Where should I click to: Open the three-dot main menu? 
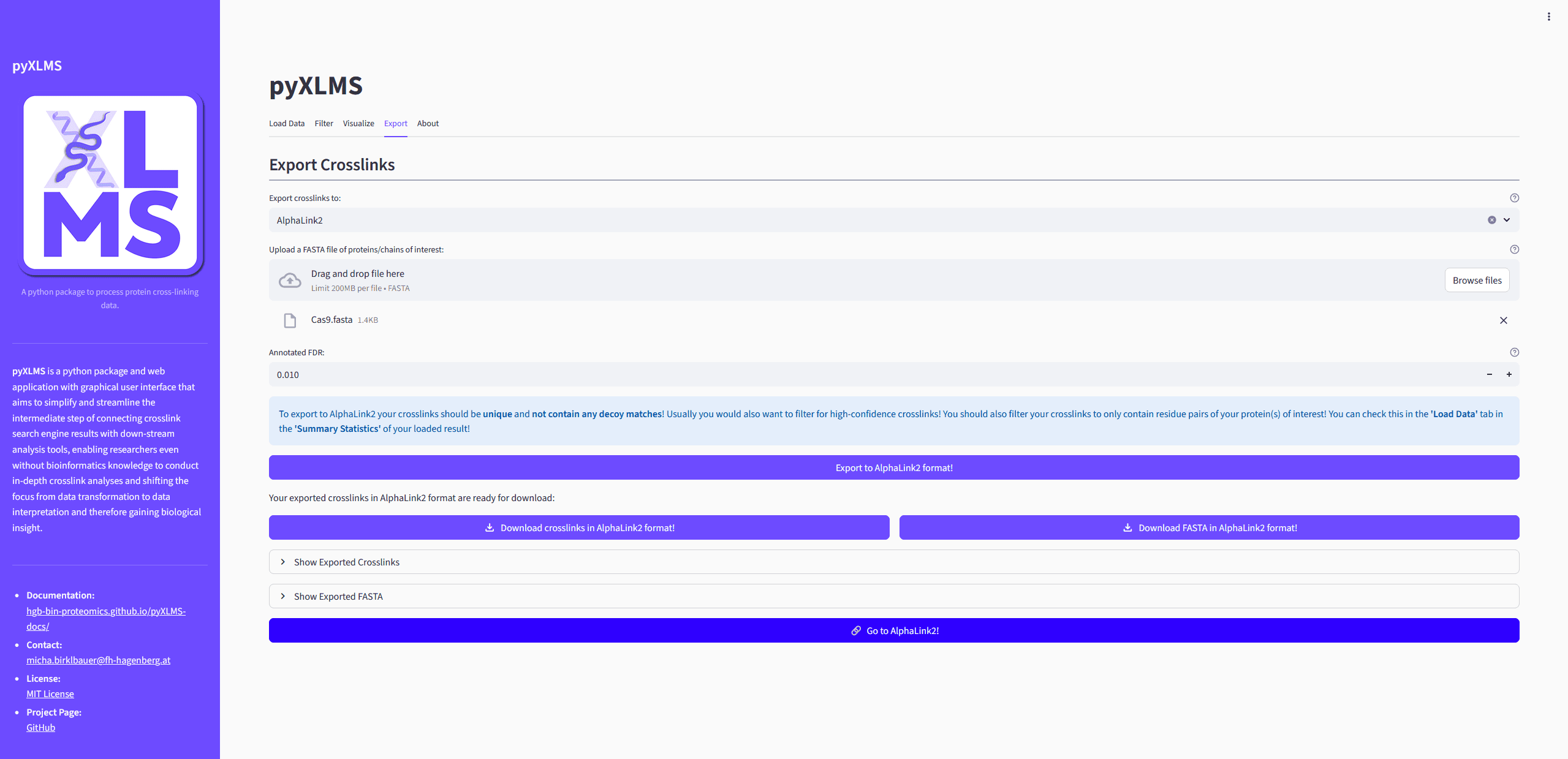pyautogui.click(x=1548, y=17)
